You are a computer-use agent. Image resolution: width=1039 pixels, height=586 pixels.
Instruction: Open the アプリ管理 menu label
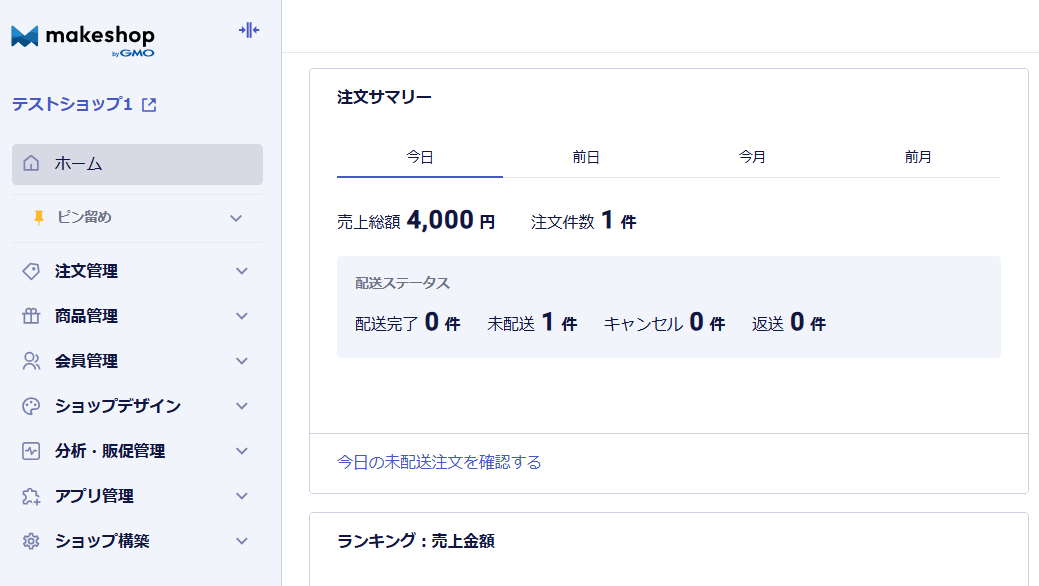point(94,497)
